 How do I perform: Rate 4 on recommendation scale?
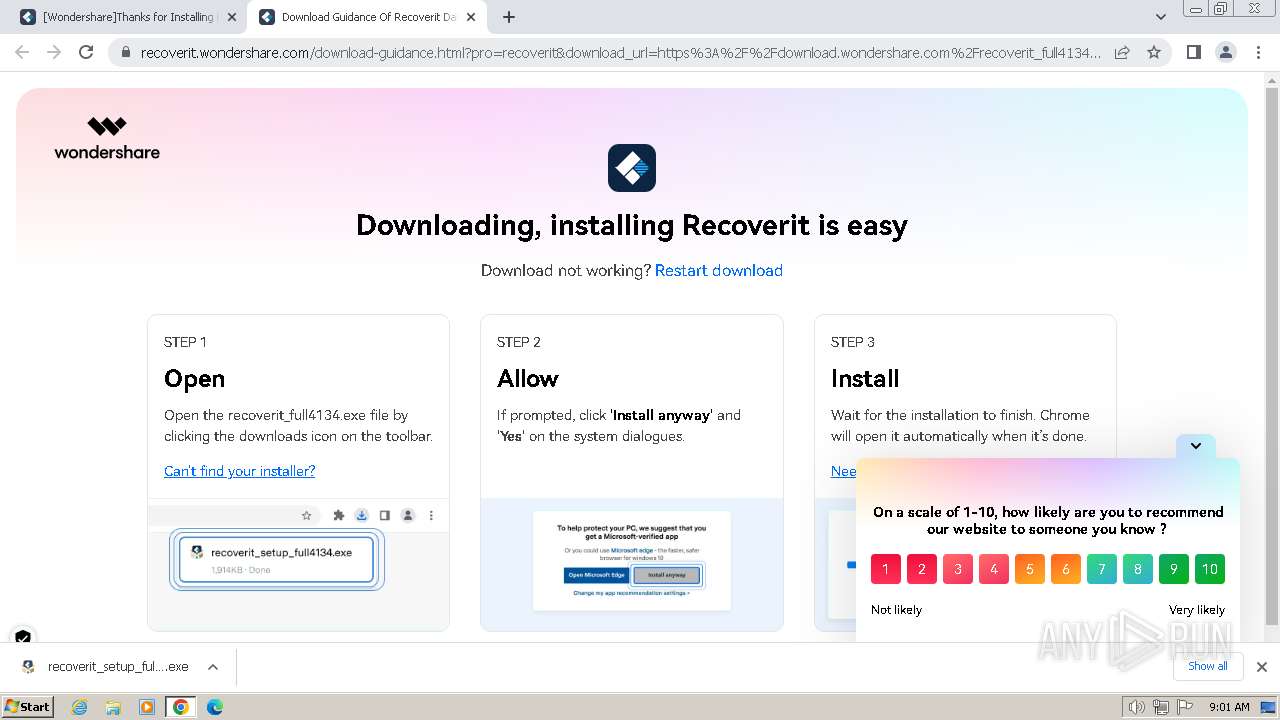click(x=994, y=569)
